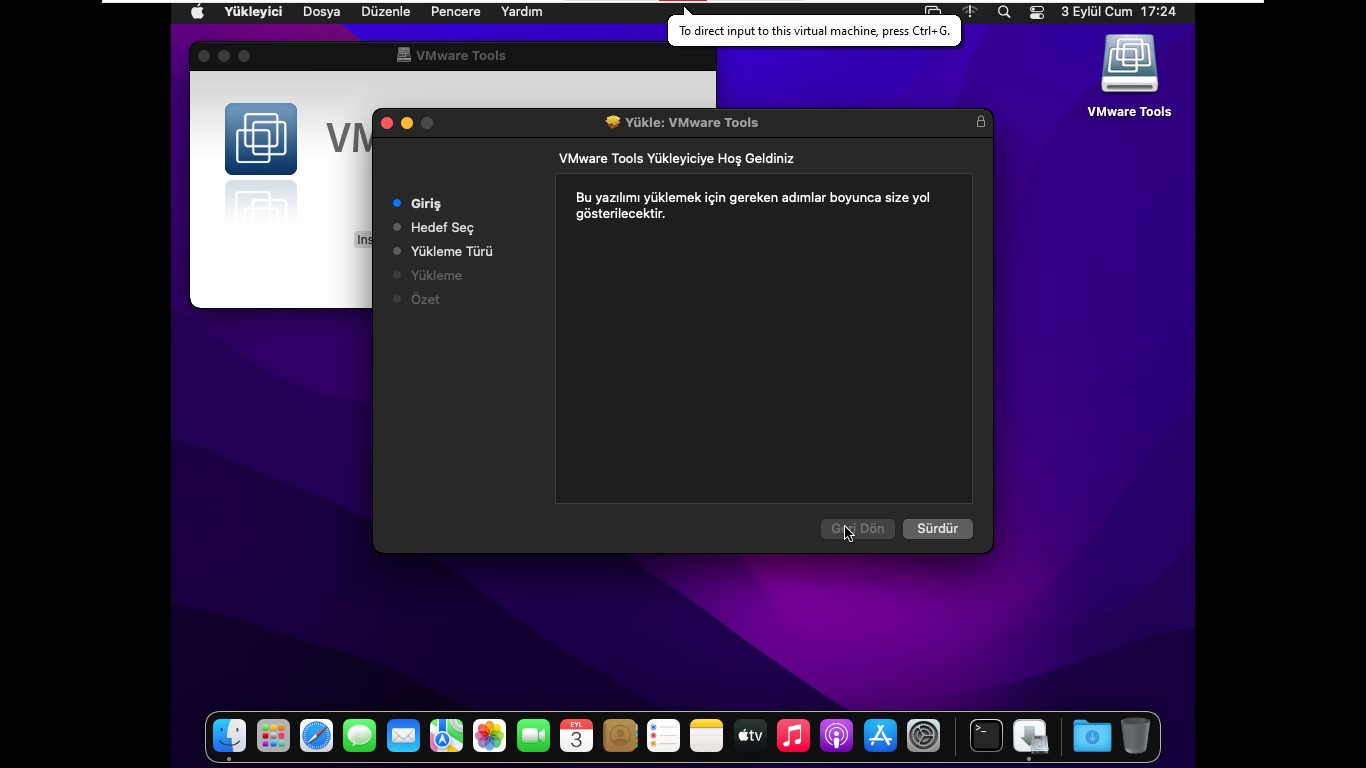Open the Yardım menu
Screen dimensions: 1366x768
[x=522, y=12]
